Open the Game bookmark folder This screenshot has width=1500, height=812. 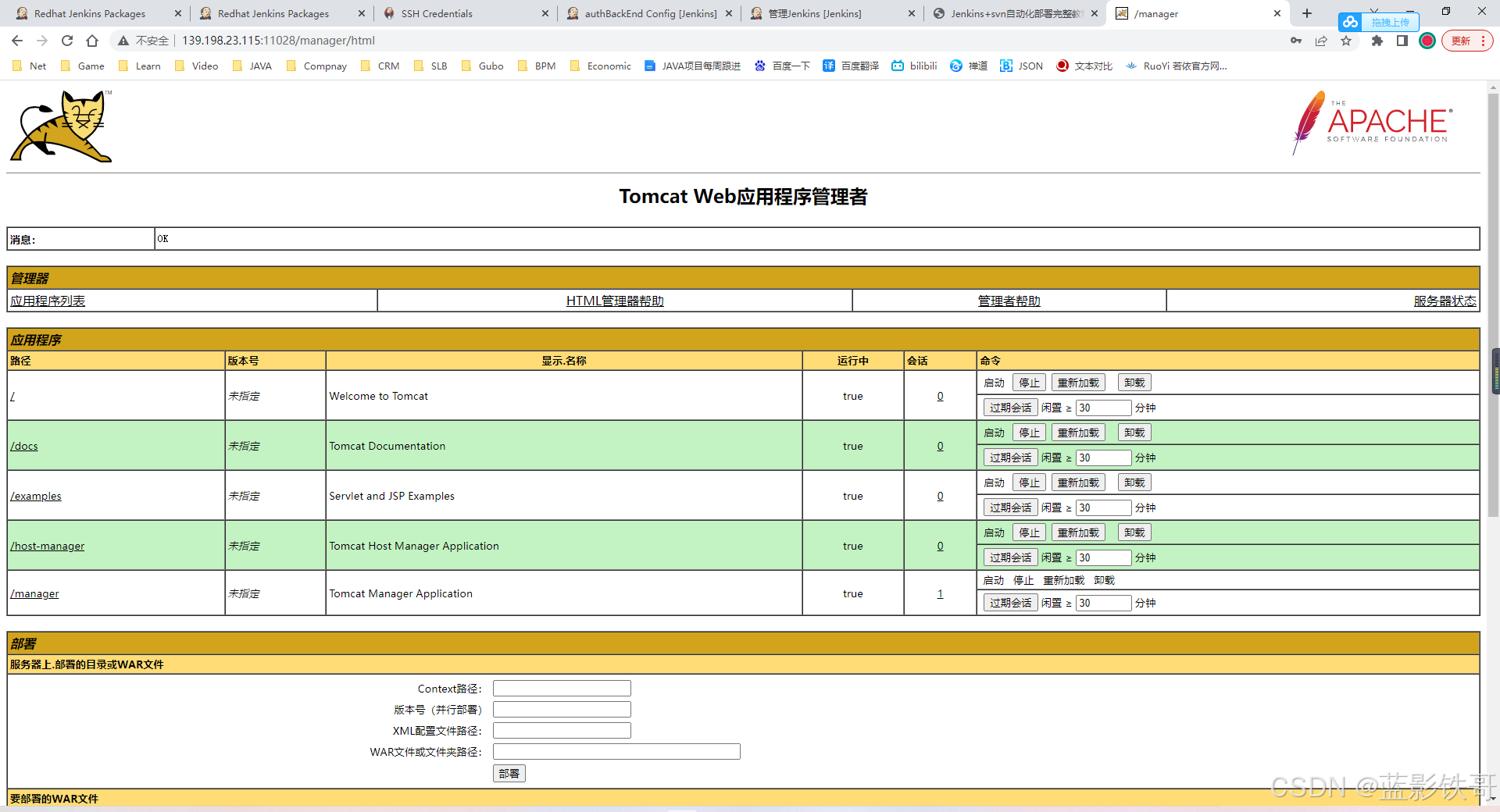click(82, 66)
